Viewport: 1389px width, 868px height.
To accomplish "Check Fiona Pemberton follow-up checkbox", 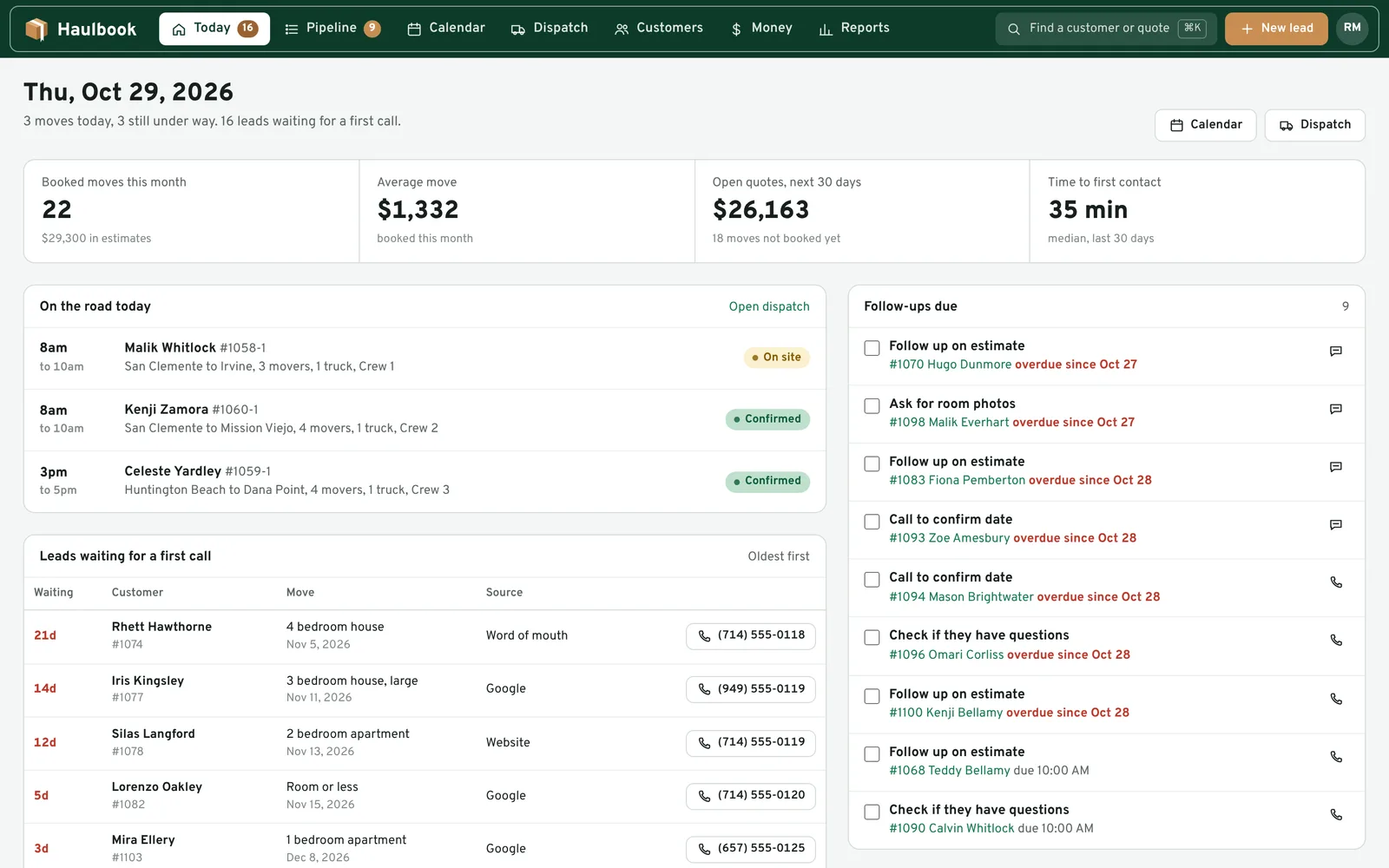I will 872,464.
